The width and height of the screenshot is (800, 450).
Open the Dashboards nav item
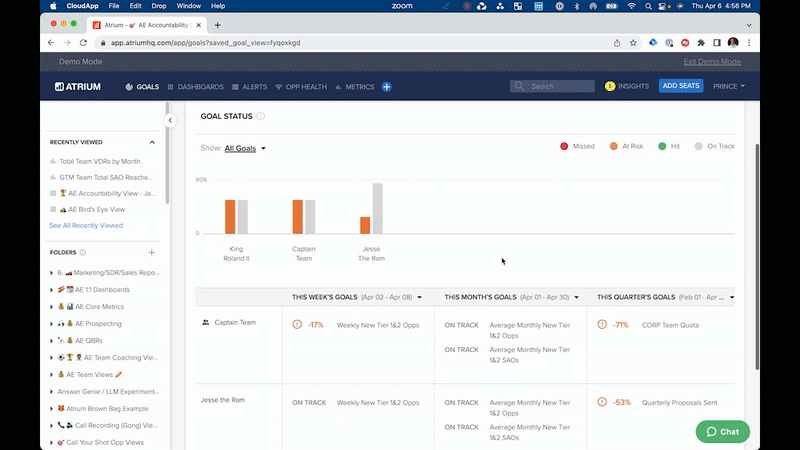click(x=195, y=87)
